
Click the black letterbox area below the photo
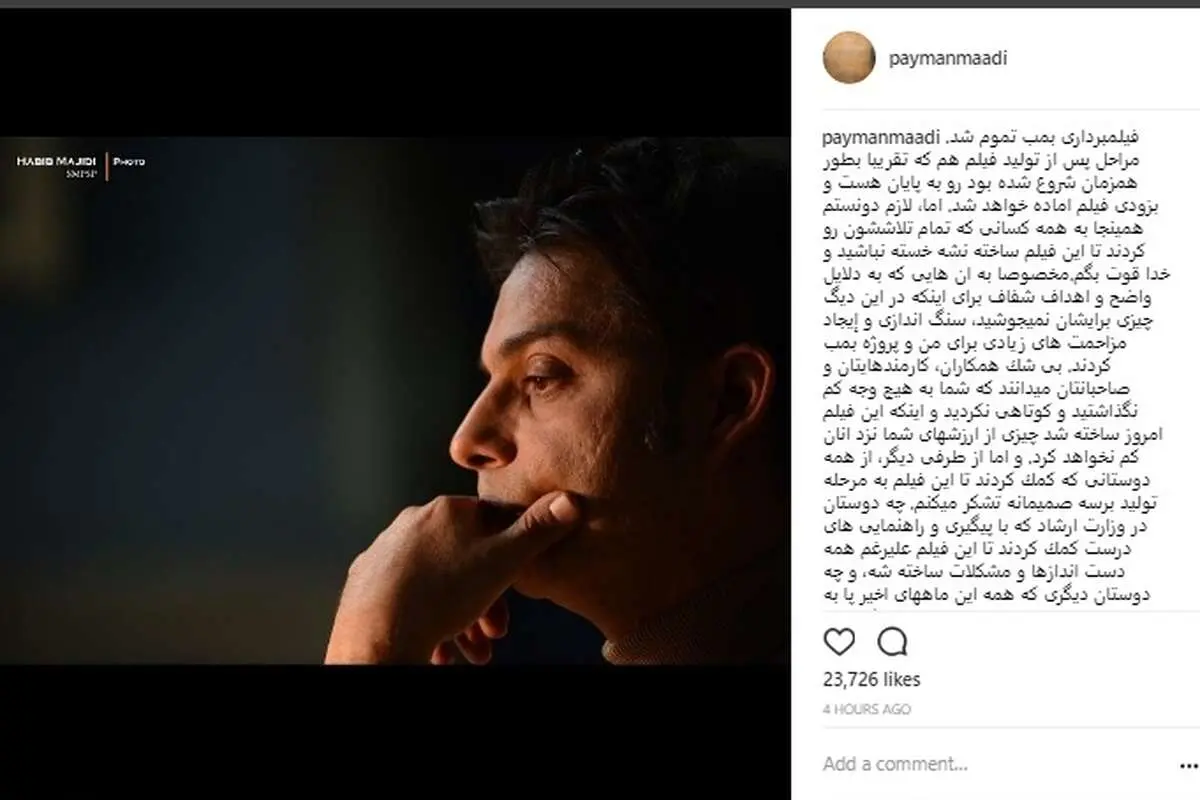coord(395,732)
